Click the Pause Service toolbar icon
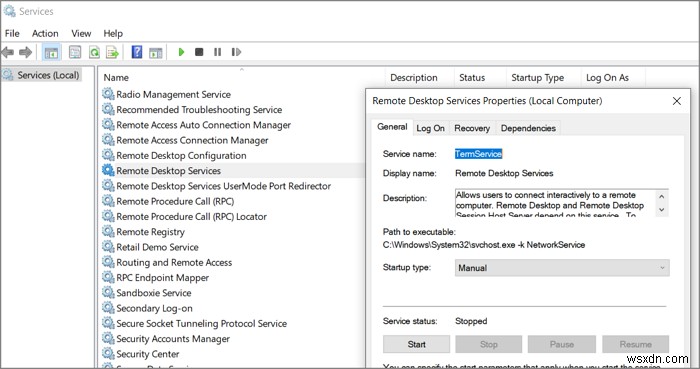This screenshot has height=369, width=700. [217, 52]
